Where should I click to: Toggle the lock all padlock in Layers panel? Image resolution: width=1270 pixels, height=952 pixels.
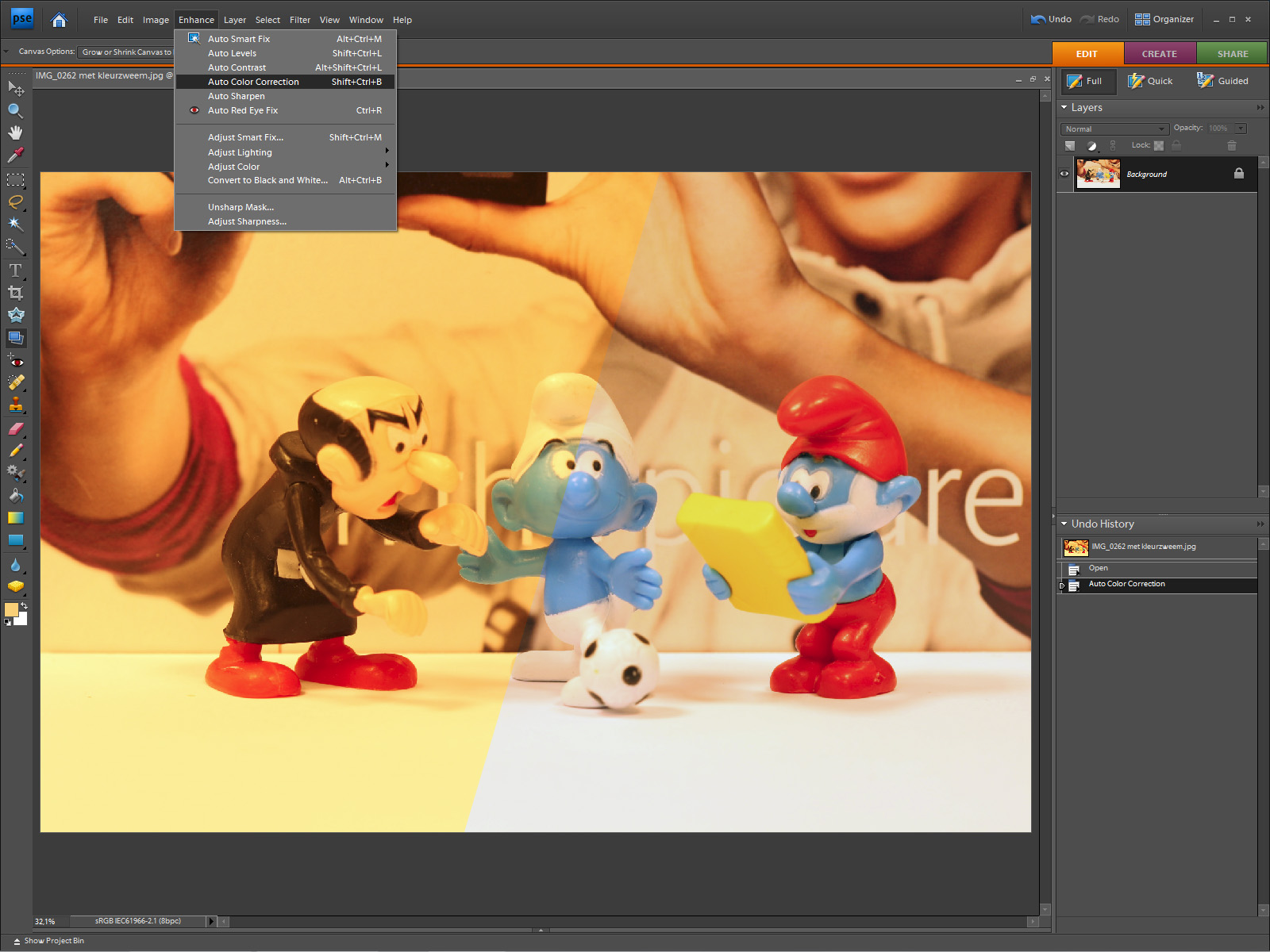1176,145
